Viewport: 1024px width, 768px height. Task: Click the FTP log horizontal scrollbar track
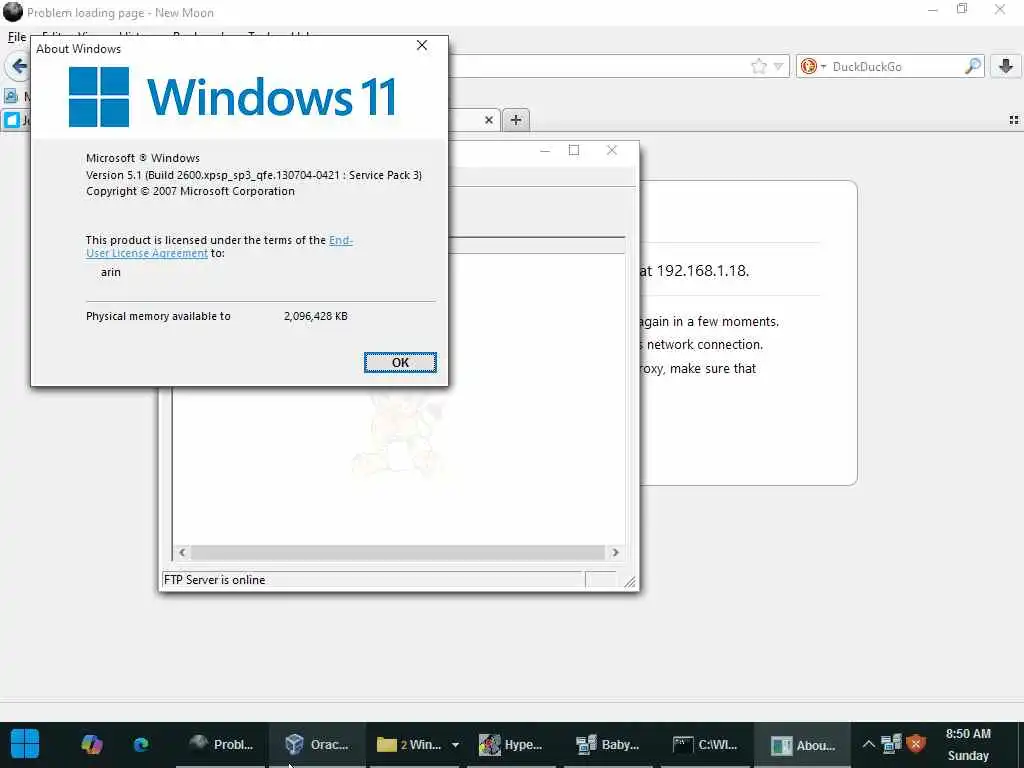tap(398, 552)
